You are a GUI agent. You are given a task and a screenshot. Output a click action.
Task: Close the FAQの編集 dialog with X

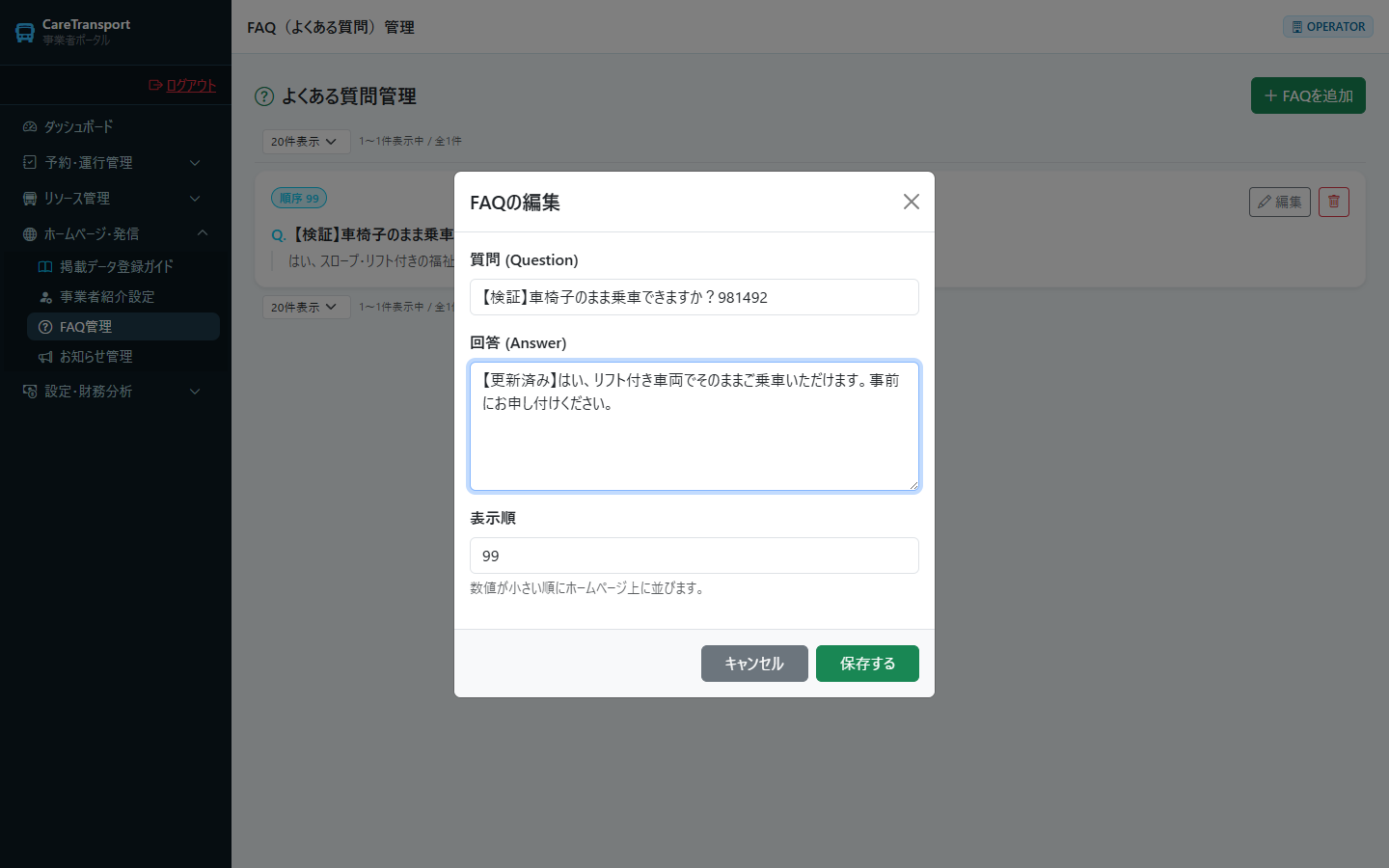point(911,202)
